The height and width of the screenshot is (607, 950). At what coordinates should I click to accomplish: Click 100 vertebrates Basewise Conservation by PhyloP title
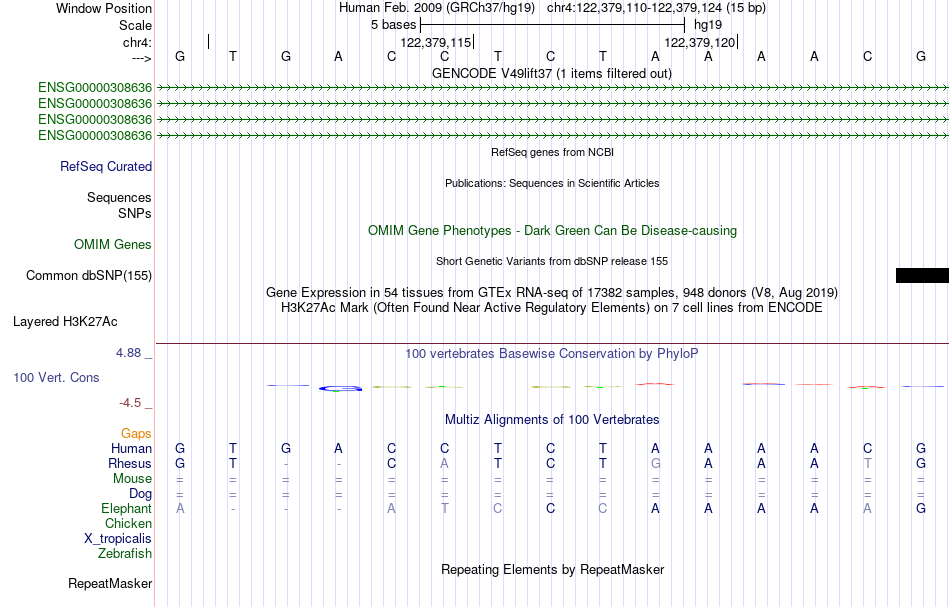tap(552, 354)
